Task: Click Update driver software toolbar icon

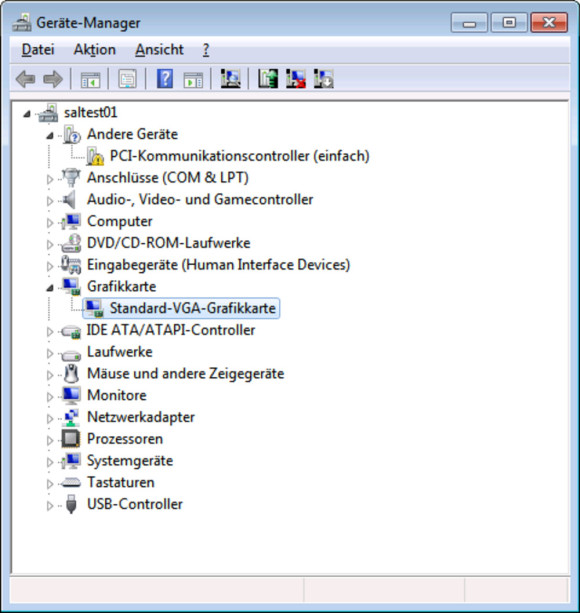Action: pyautogui.click(x=268, y=79)
